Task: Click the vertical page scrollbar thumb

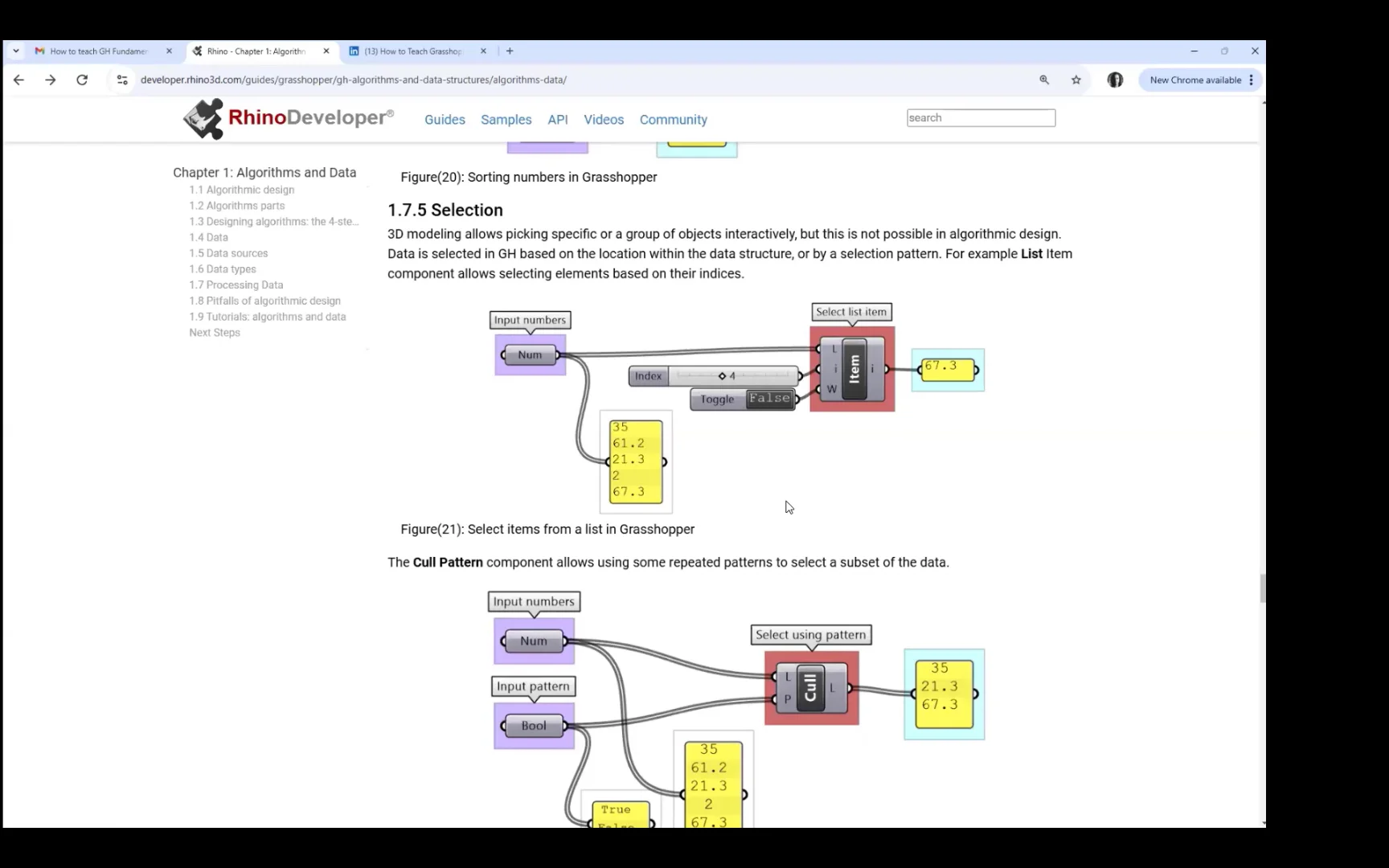Action: pos(1263,588)
